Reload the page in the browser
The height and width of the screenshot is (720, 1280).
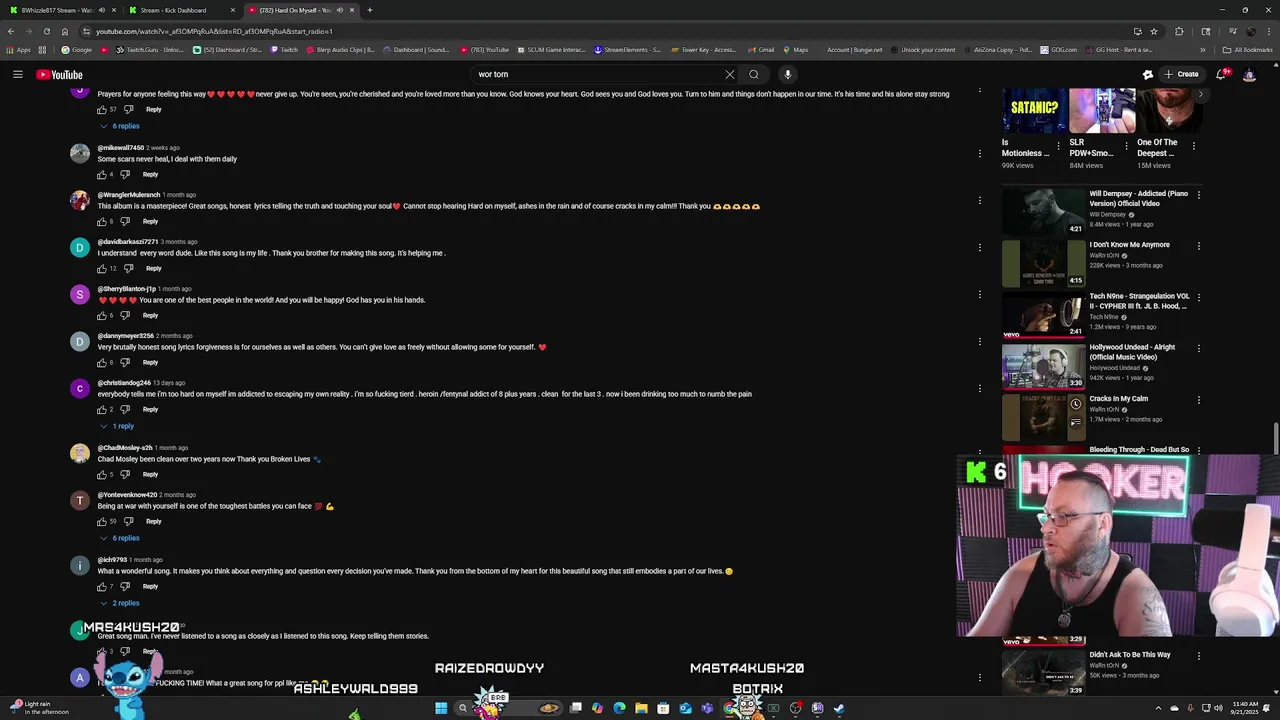pos(46,31)
